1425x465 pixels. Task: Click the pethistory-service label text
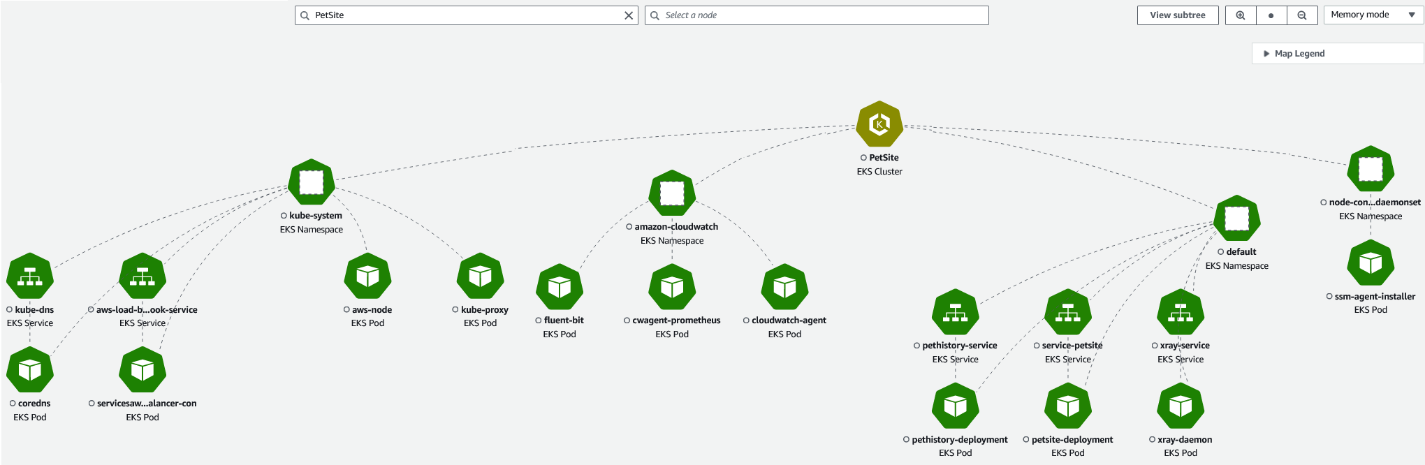click(960, 345)
